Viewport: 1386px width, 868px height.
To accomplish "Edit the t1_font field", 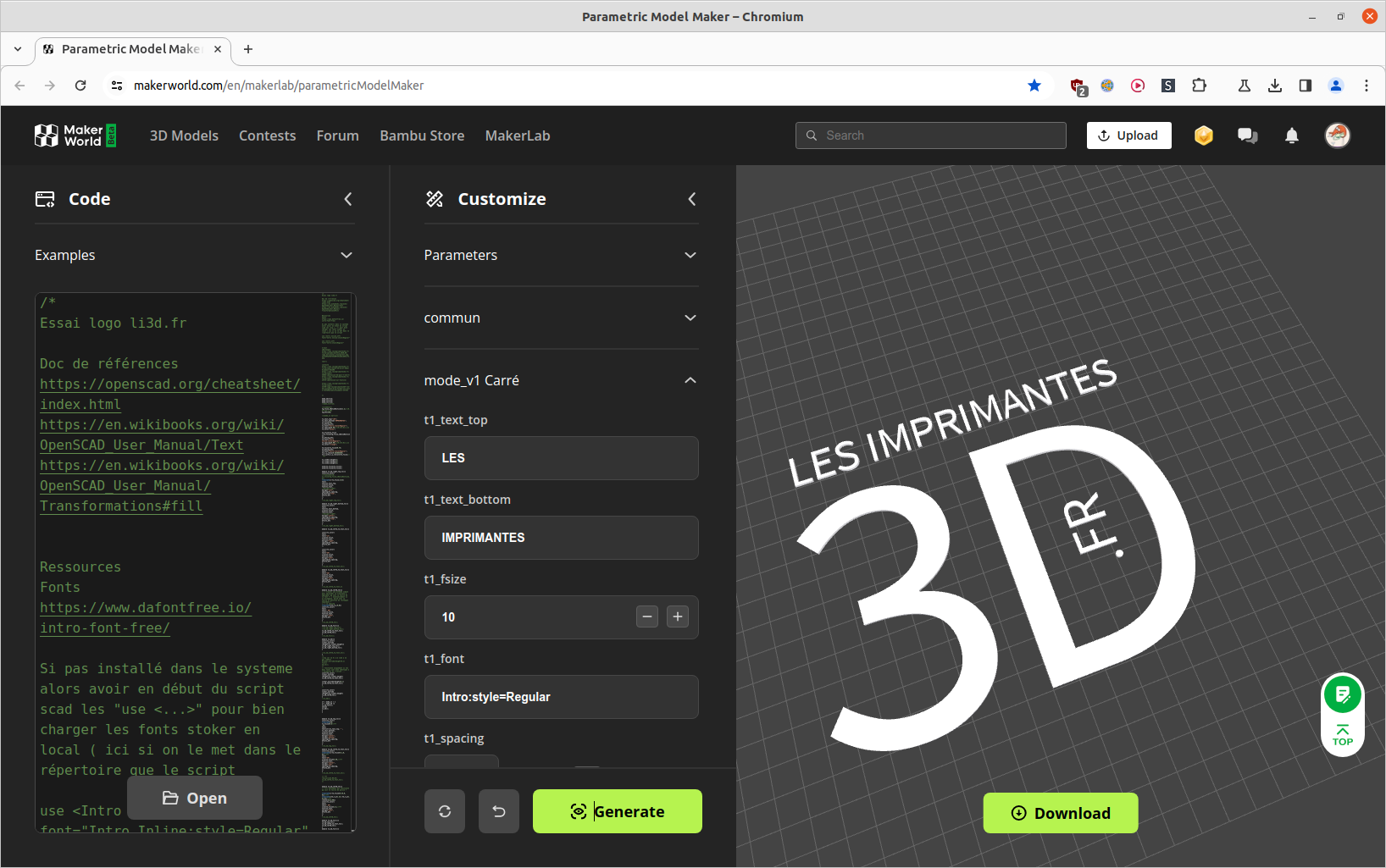I will [562, 697].
